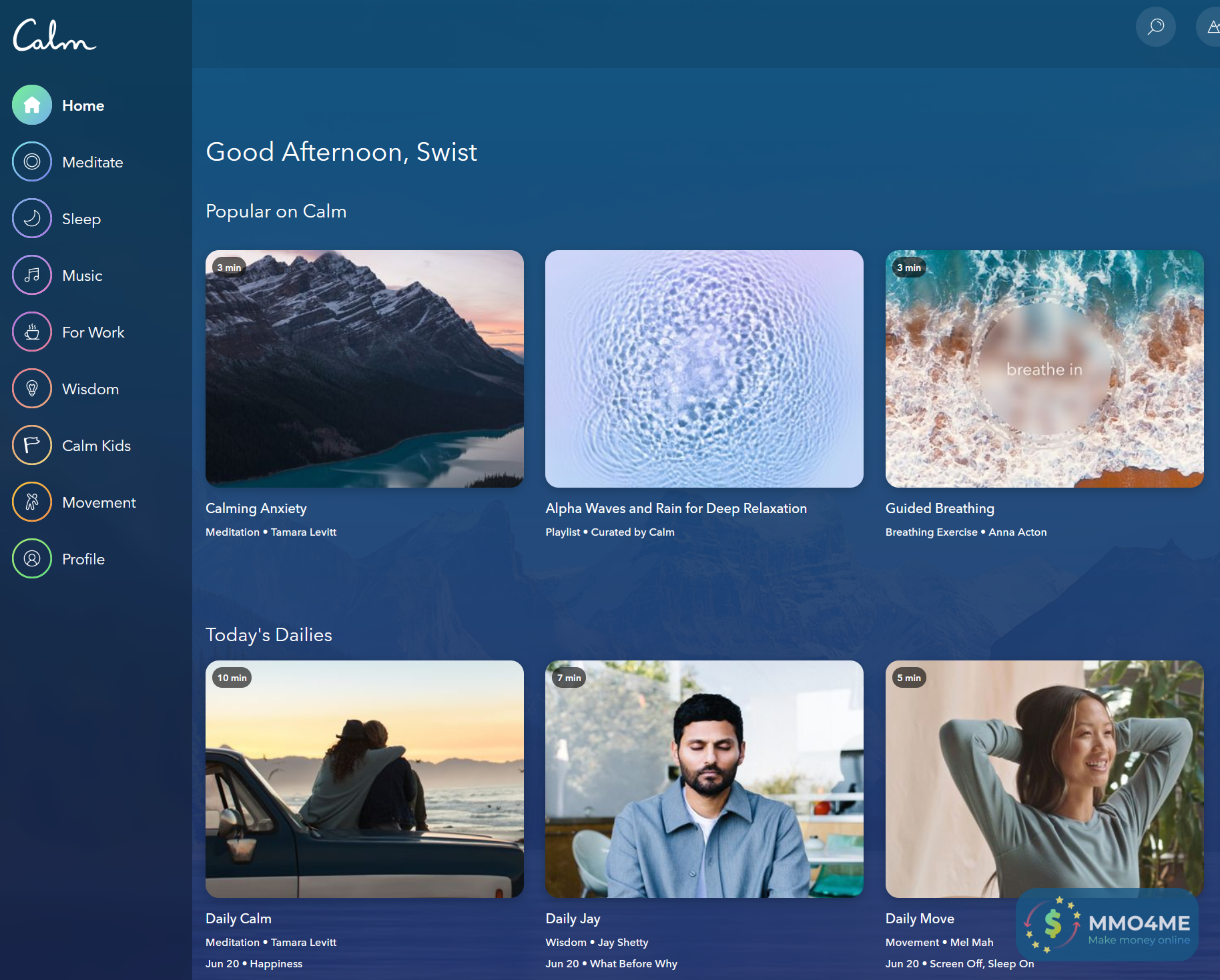This screenshot has width=1220, height=980.
Task: Open Profile menu label
Action: coord(83,559)
